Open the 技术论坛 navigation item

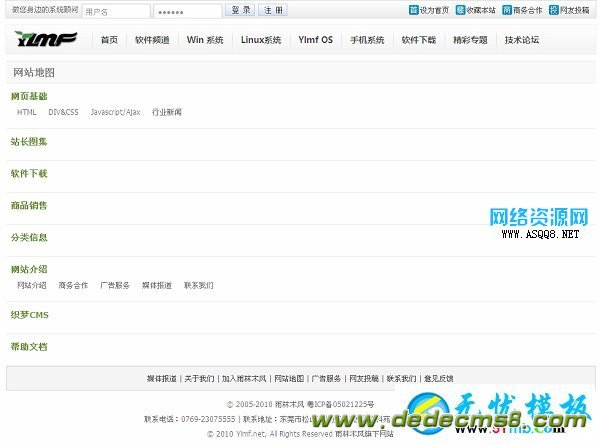tap(521, 41)
